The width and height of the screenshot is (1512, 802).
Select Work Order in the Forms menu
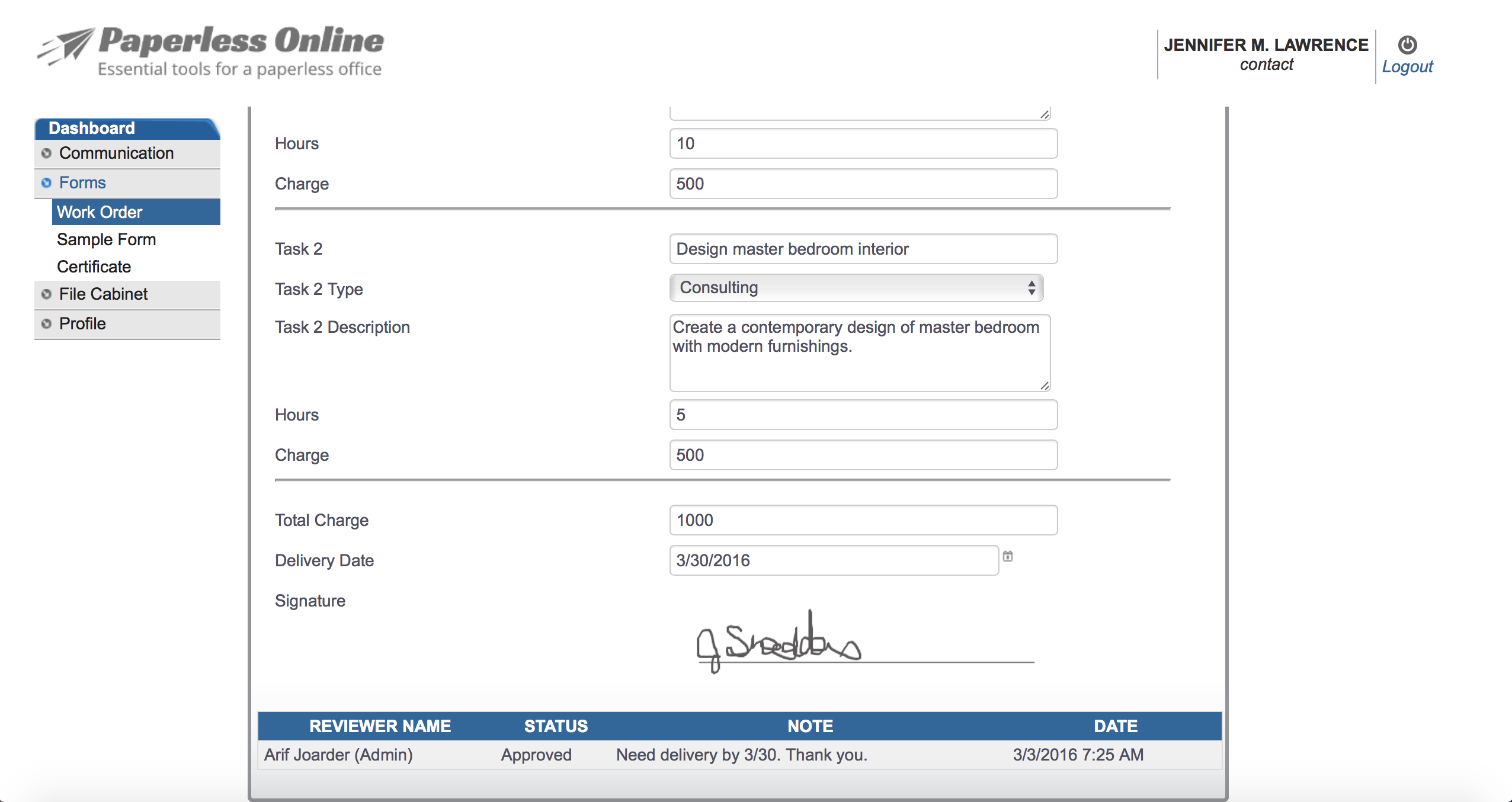point(100,212)
